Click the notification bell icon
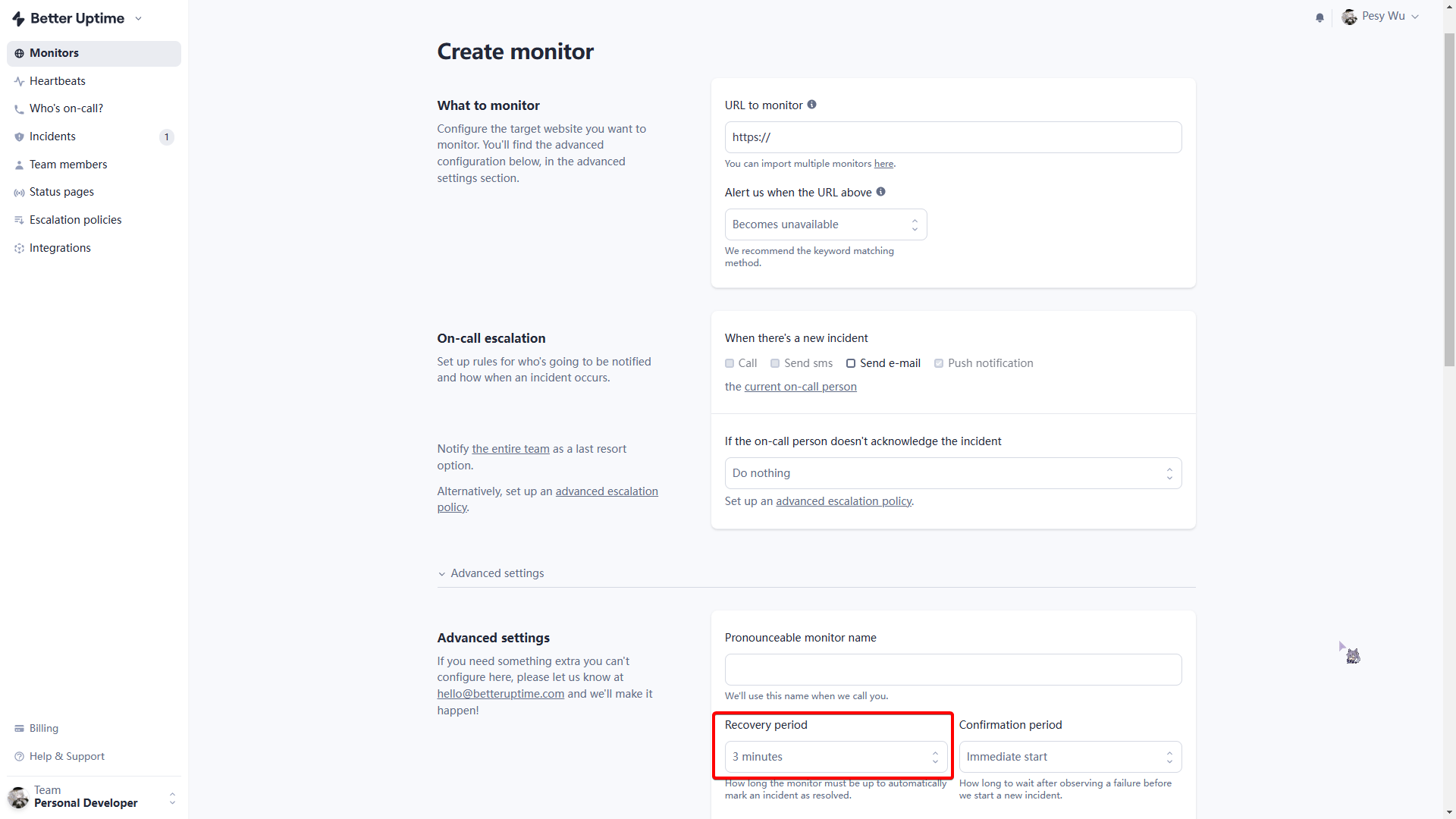The width and height of the screenshot is (1456, 819). 1319,17
